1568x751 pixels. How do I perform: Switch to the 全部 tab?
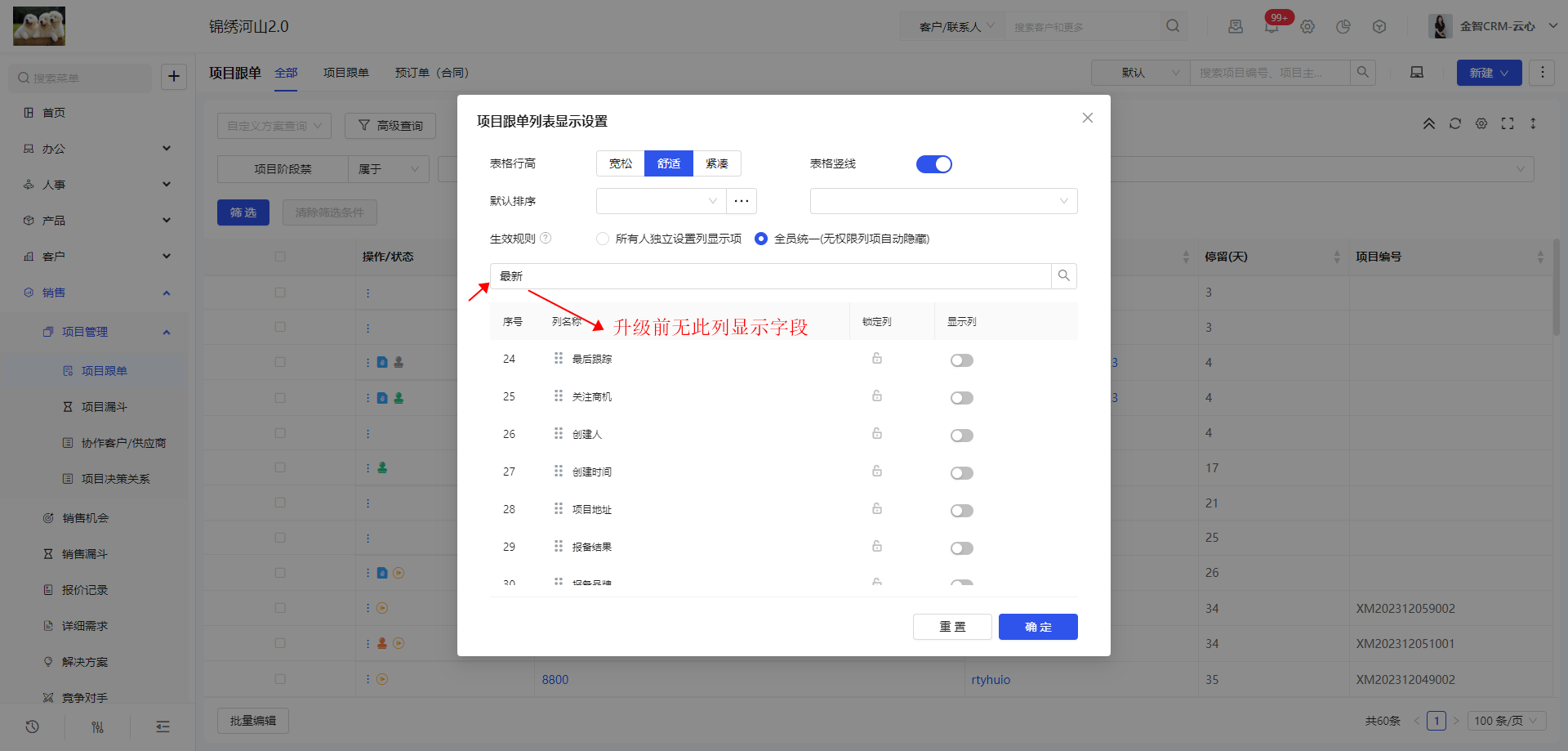[286, 73]
